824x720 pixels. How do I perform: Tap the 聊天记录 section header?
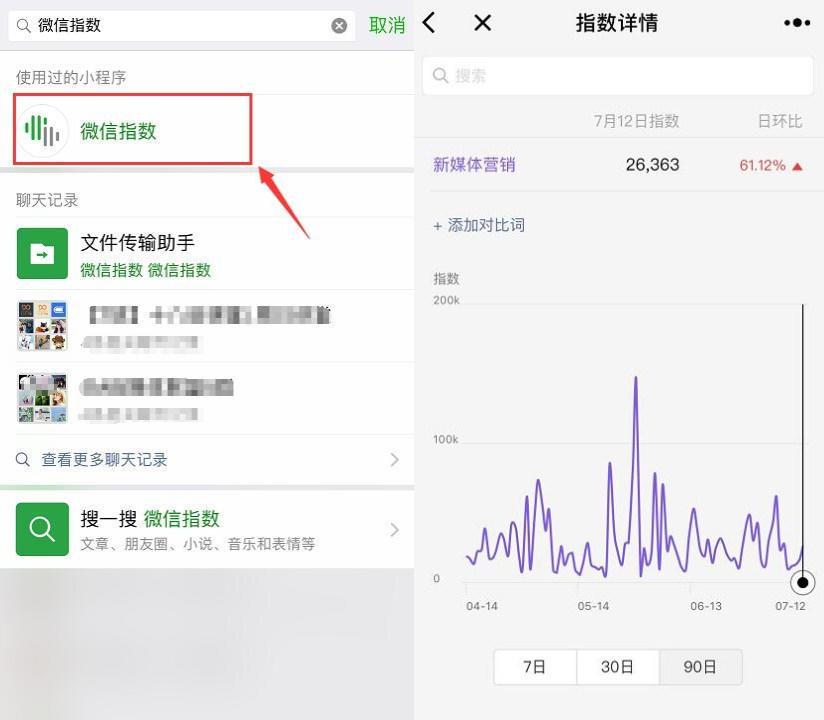pyautogui.click(x=47, y=200)
